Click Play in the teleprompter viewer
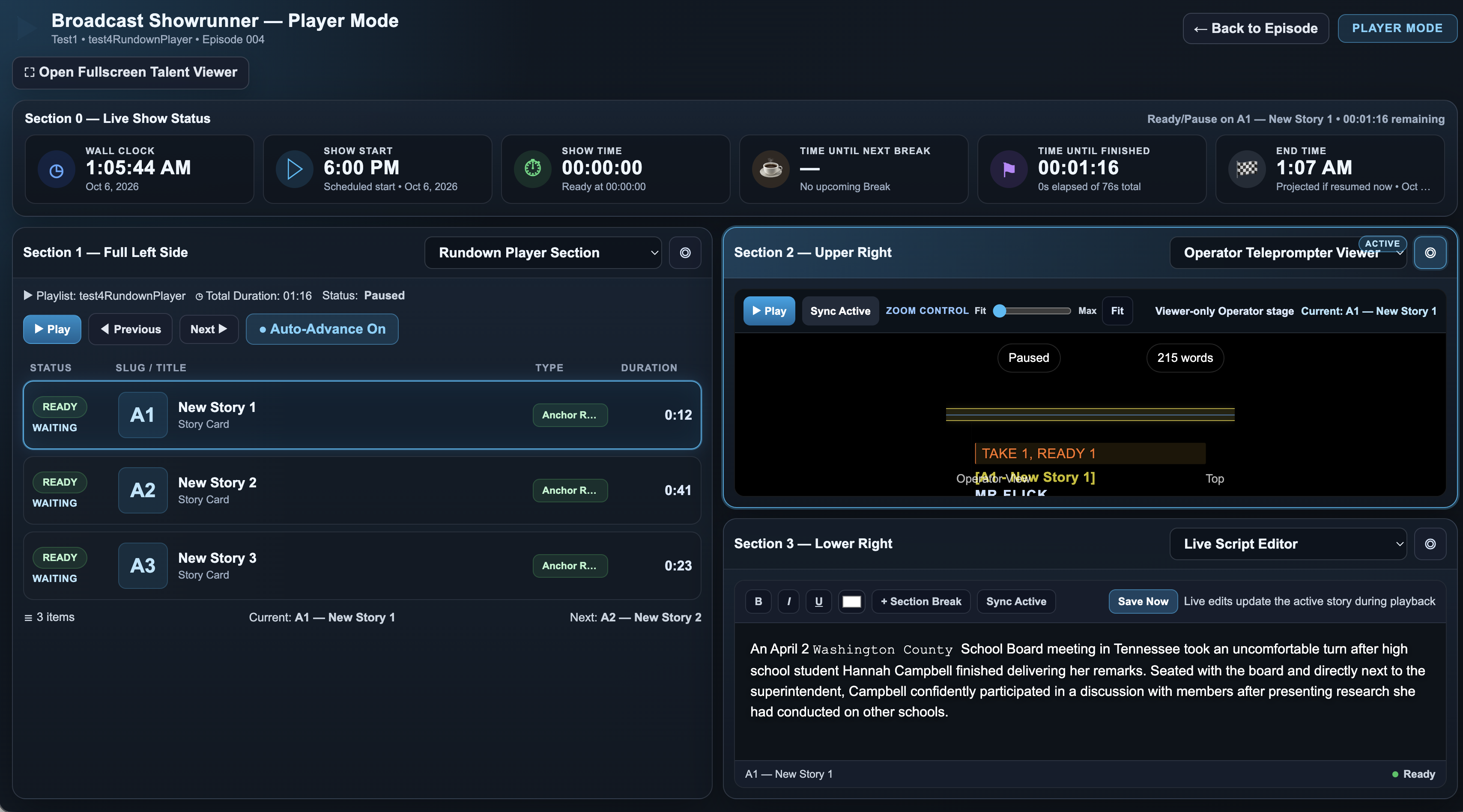The width and height of the screenshot is (1463, 812). click(769, 311)
